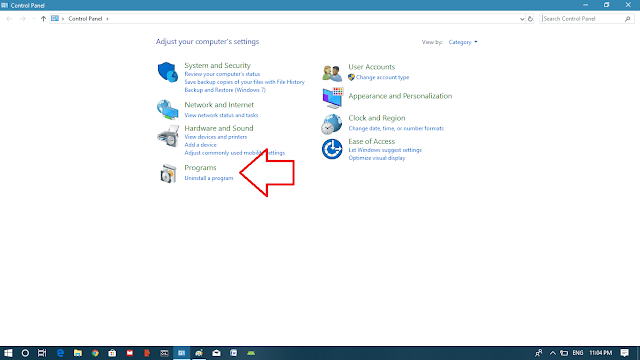Click the Control Panel breadcrumb
Viewport: 640px width, 360px height.
click(85, 19)
